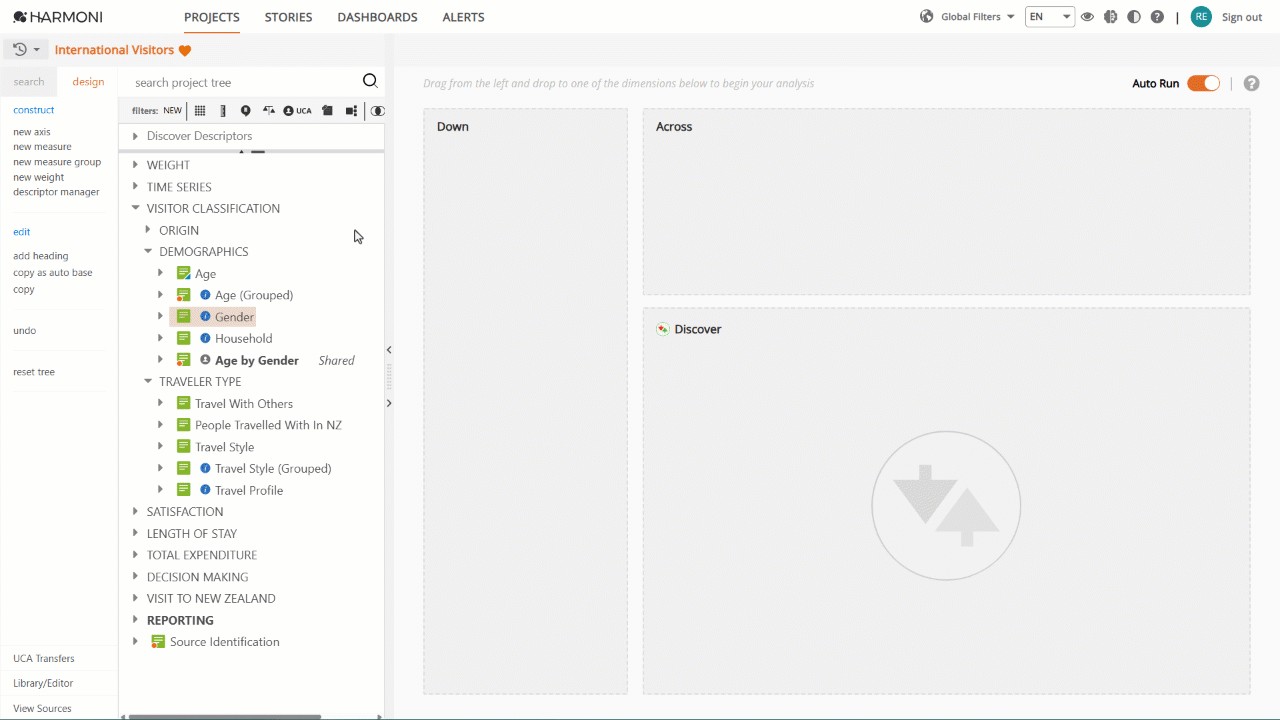
Task: Select the map pin filter icon
Action: 246,111
